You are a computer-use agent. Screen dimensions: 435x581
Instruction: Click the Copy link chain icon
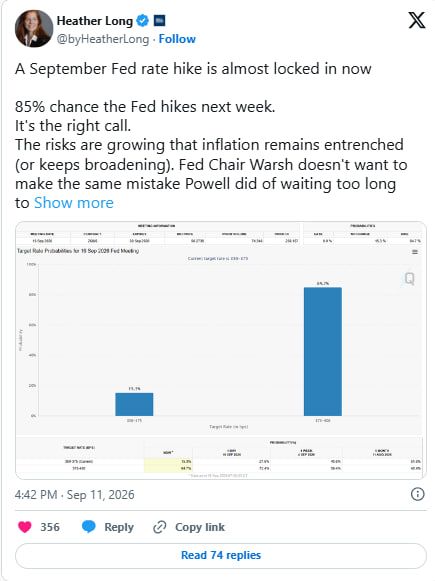tap(160, 527)
